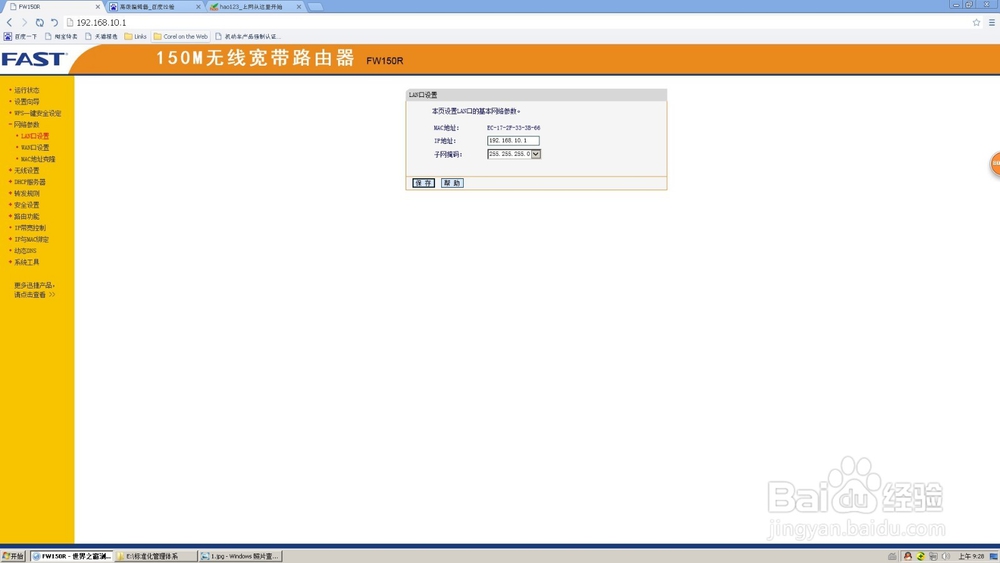The width and height of the screenshot is (1000, 563).
Task: Collapse the 网络参数 sidebar section
Action: [x=27, y=124]
